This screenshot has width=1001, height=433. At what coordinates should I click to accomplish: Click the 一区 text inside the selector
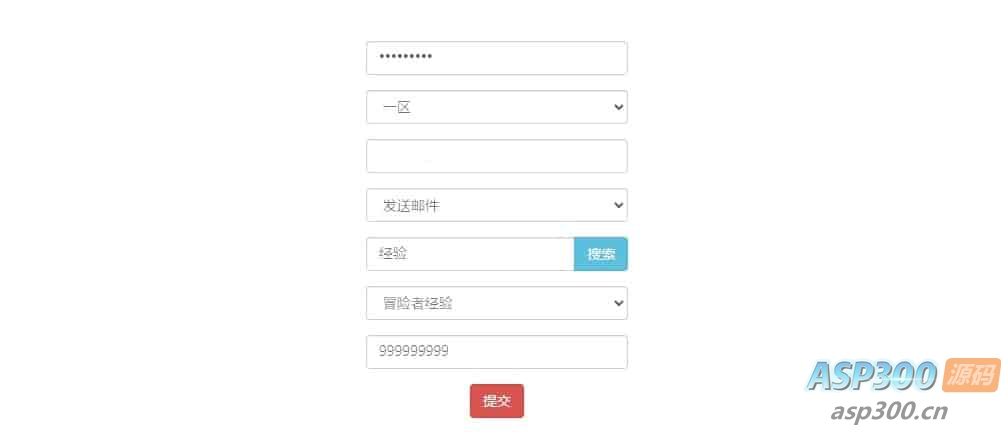pos(396,107)
